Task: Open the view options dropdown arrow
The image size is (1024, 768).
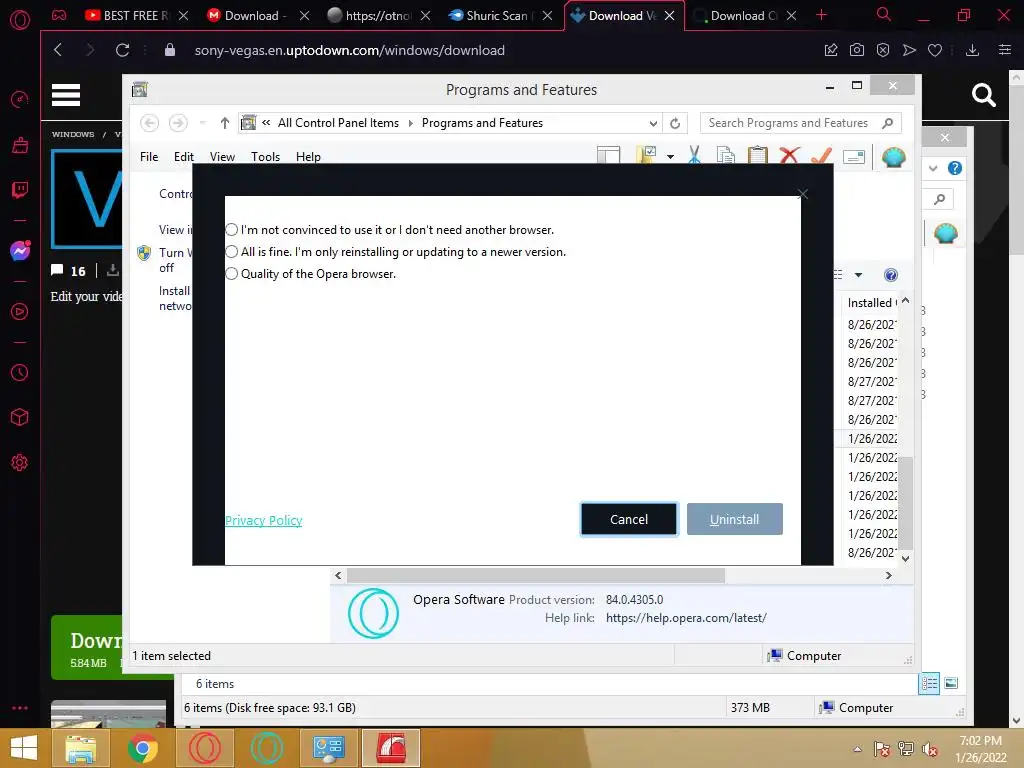Action: click(858, 275)
